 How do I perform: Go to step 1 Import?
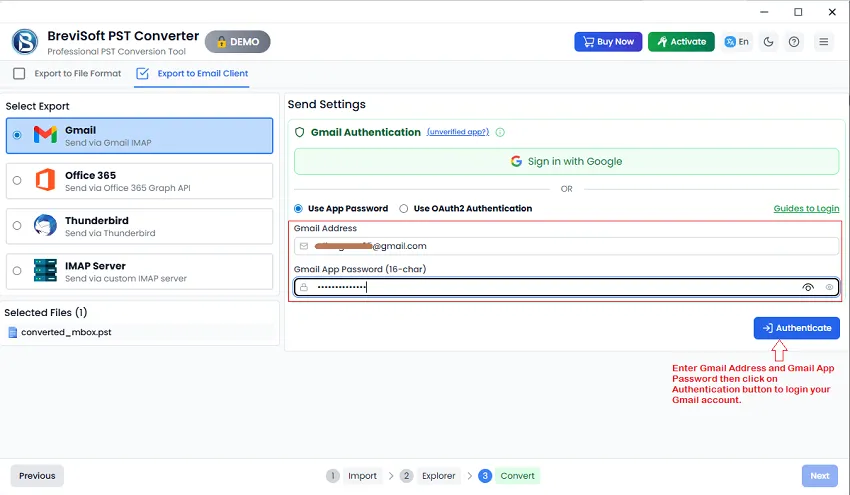[x=353, y=475]
